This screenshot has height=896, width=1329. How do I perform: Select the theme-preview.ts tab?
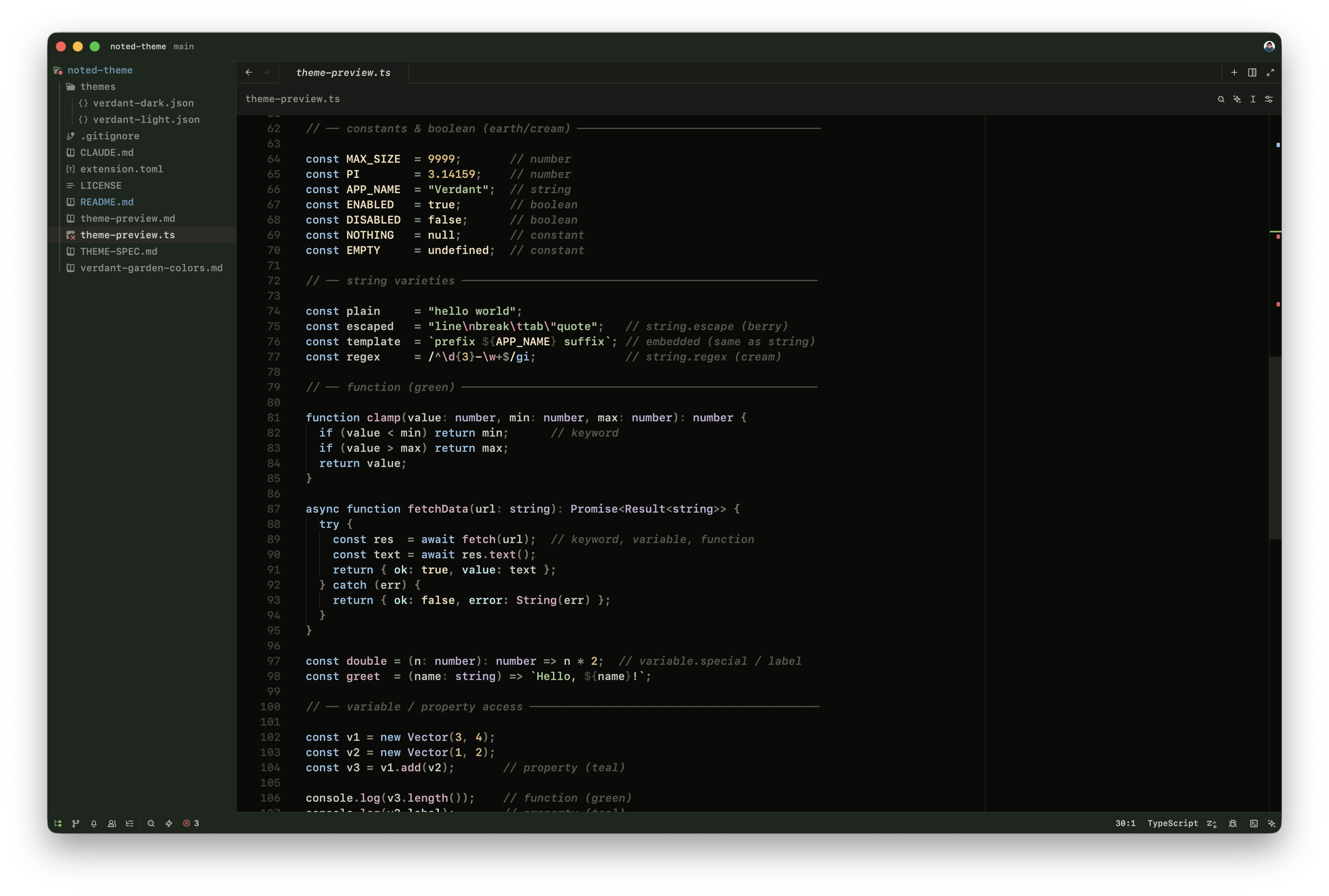pyautogui.click(x=343, y=73)
